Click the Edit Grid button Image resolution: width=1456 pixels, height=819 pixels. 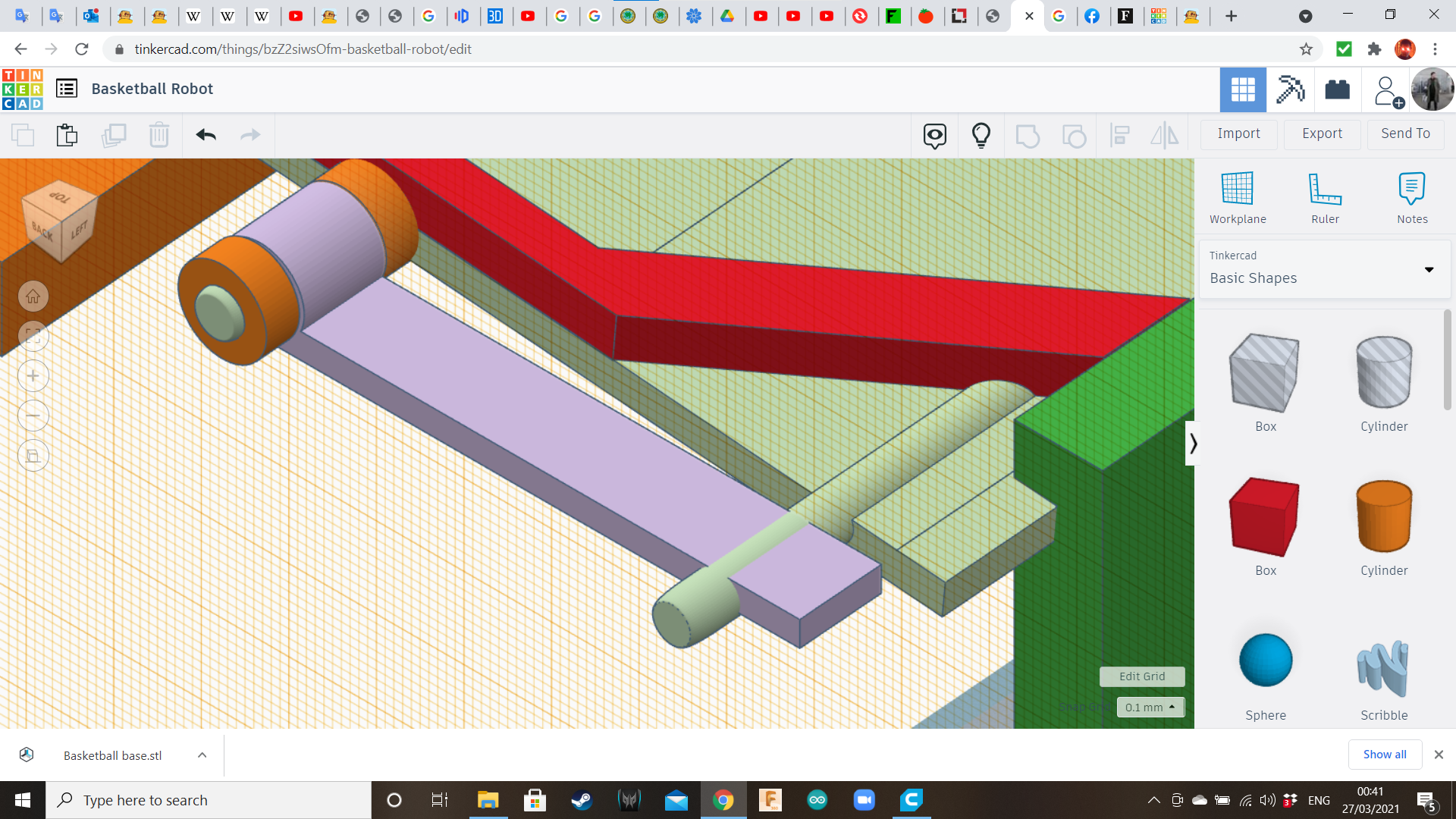[x=1141, y=676]
